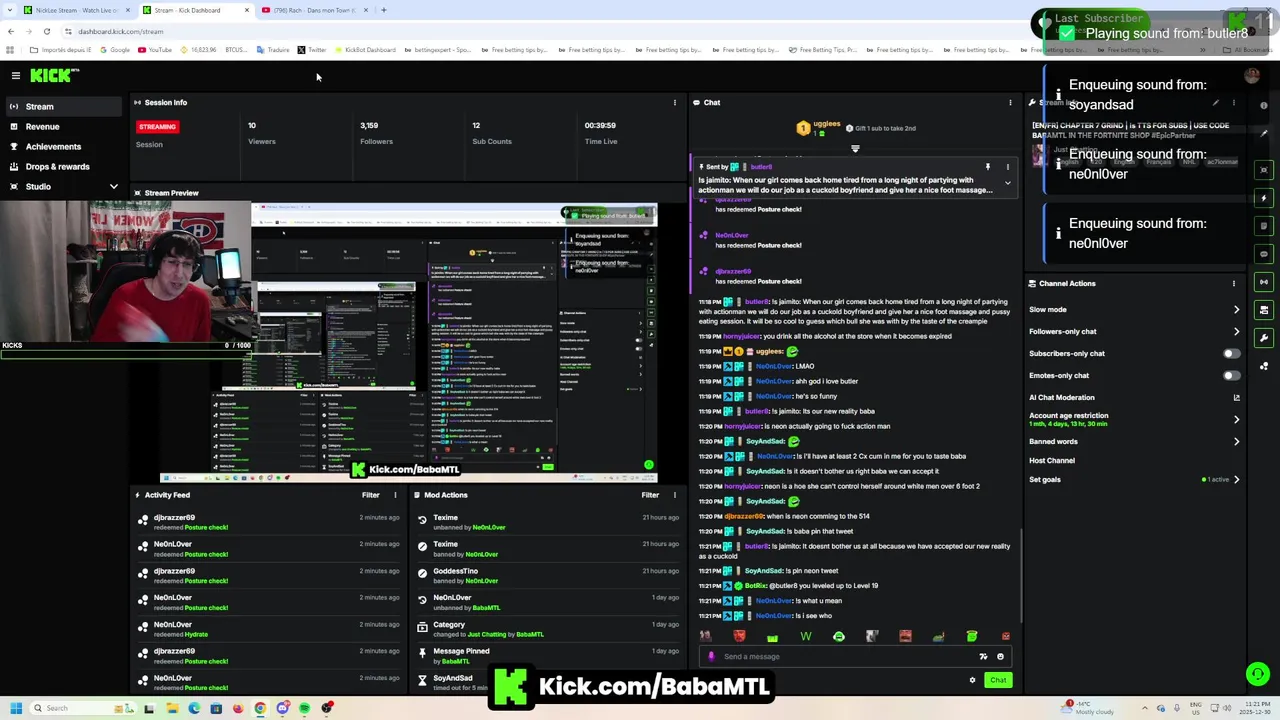Click the browser address bar URL
The image size is (1280, 720).
120,31
